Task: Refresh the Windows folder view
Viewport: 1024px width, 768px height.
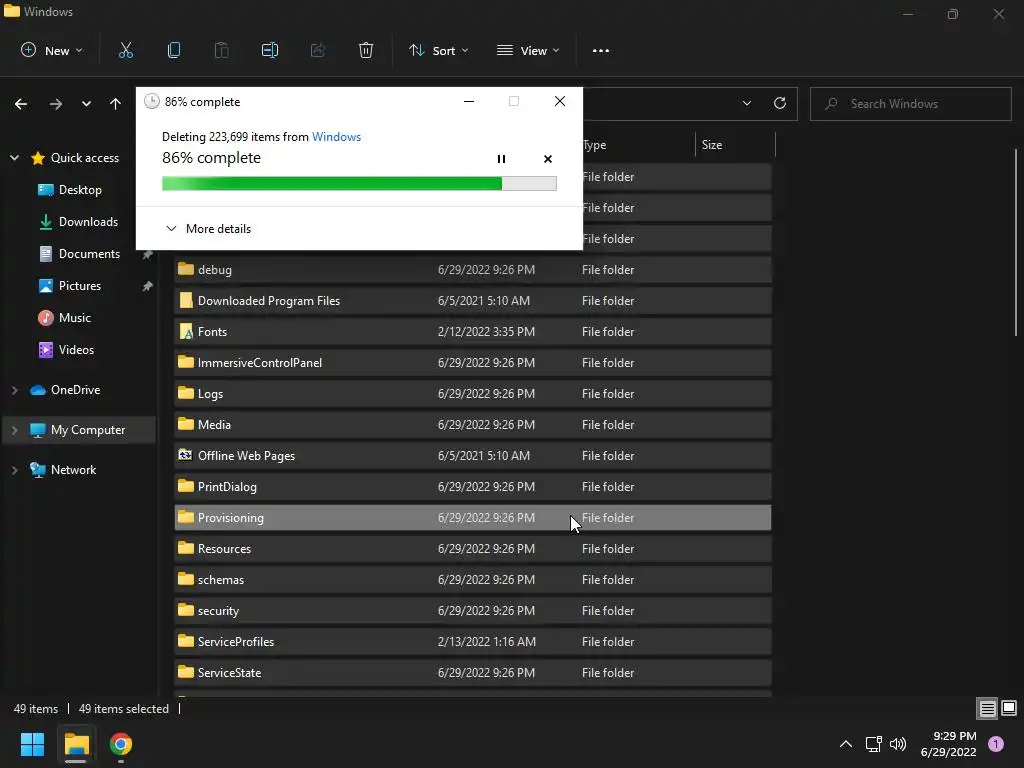Action: (x=780, y=103)
